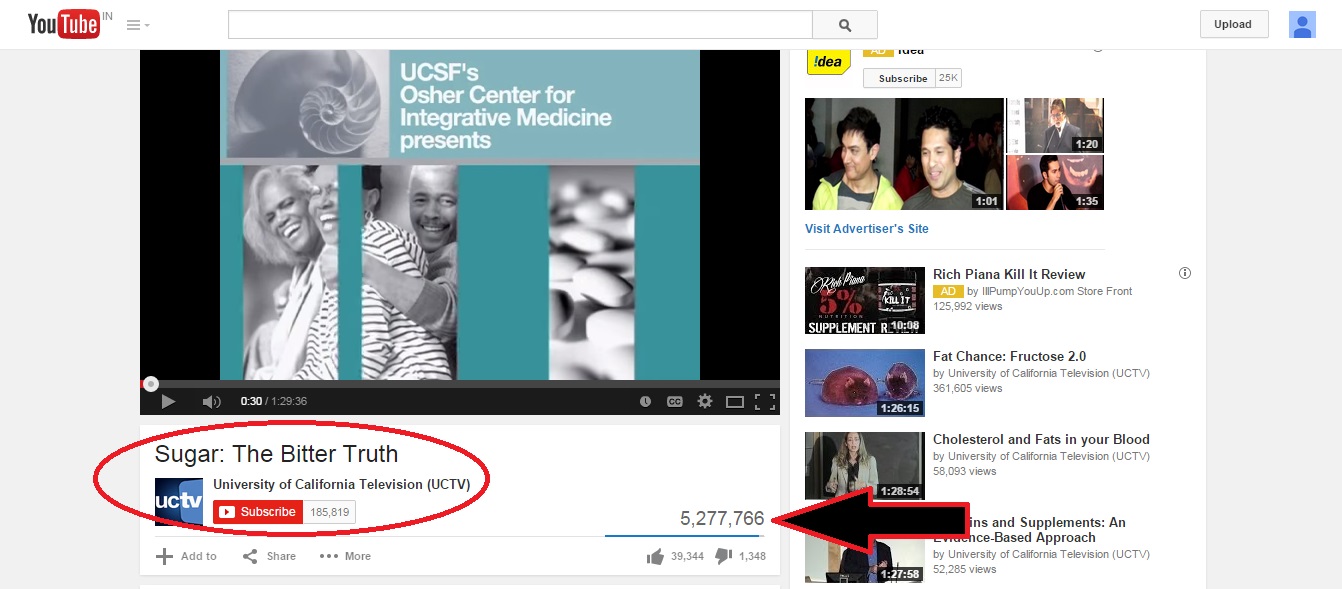The width and height of the screenshot is (1342, 589).
Task: Add video to Watch Later clock icon
Action: pos(645,402)
